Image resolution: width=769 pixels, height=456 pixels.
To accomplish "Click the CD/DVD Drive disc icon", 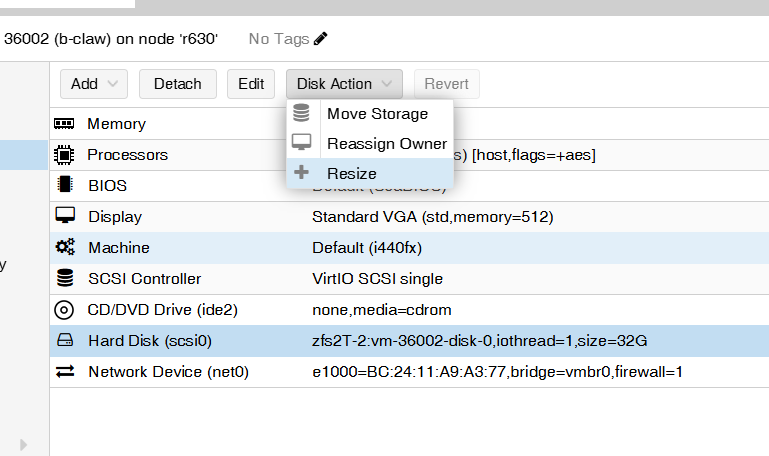I will pyautogui.click(x=65, y=310).
